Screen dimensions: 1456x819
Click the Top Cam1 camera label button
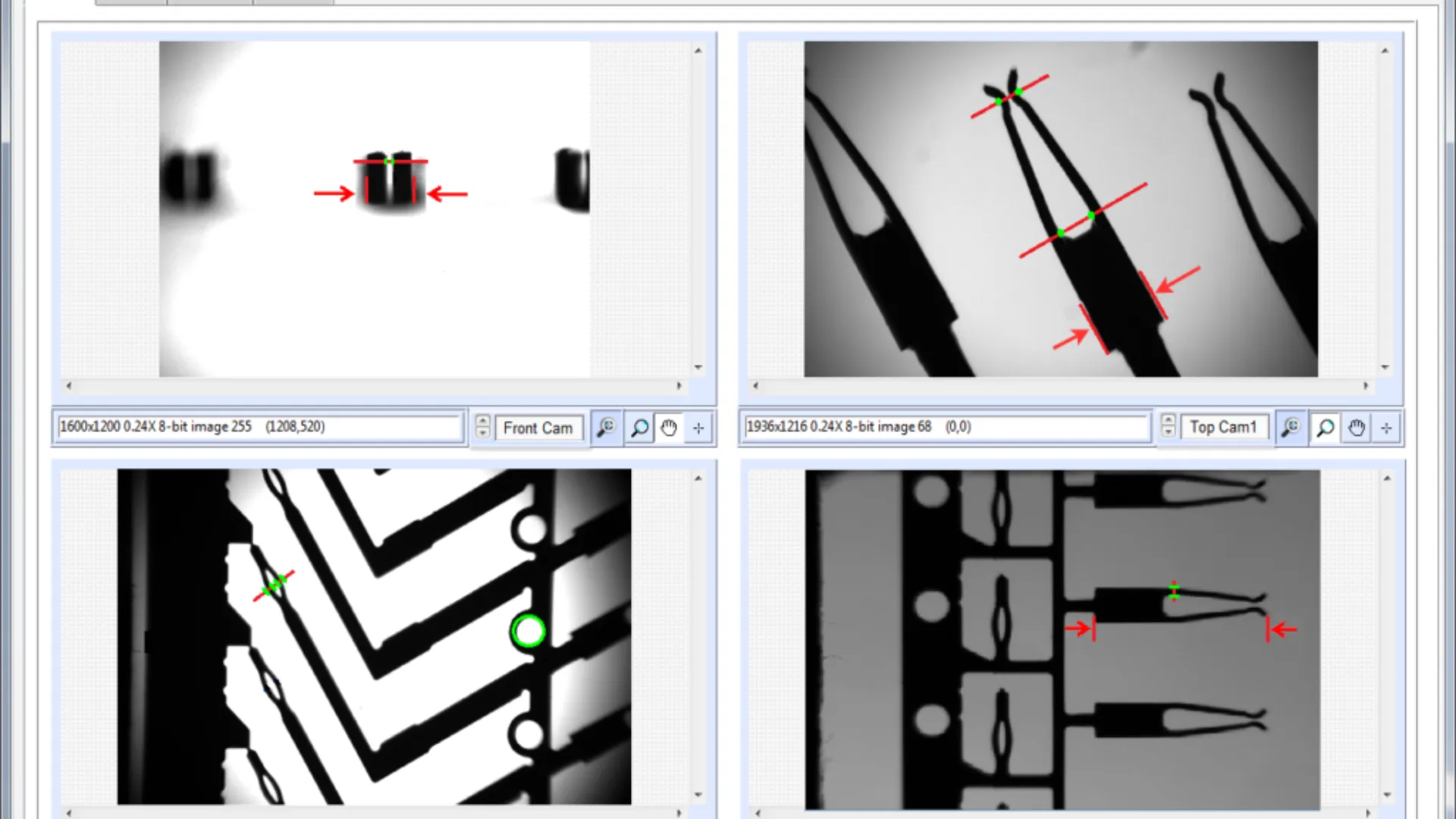[1223, 427]
